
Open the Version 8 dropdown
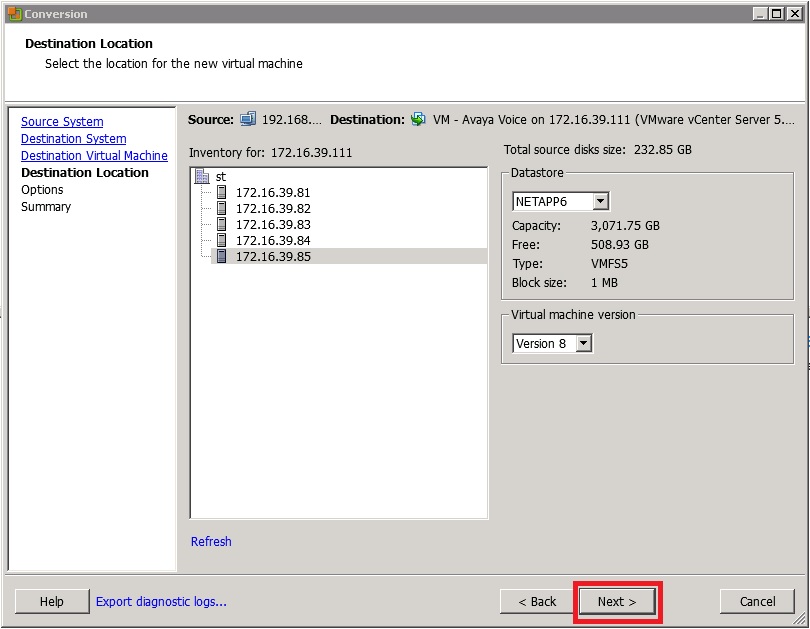click(x=584, y=343)
